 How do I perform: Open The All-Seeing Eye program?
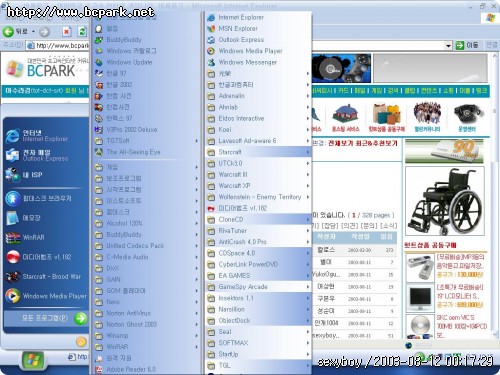point(147,152)
